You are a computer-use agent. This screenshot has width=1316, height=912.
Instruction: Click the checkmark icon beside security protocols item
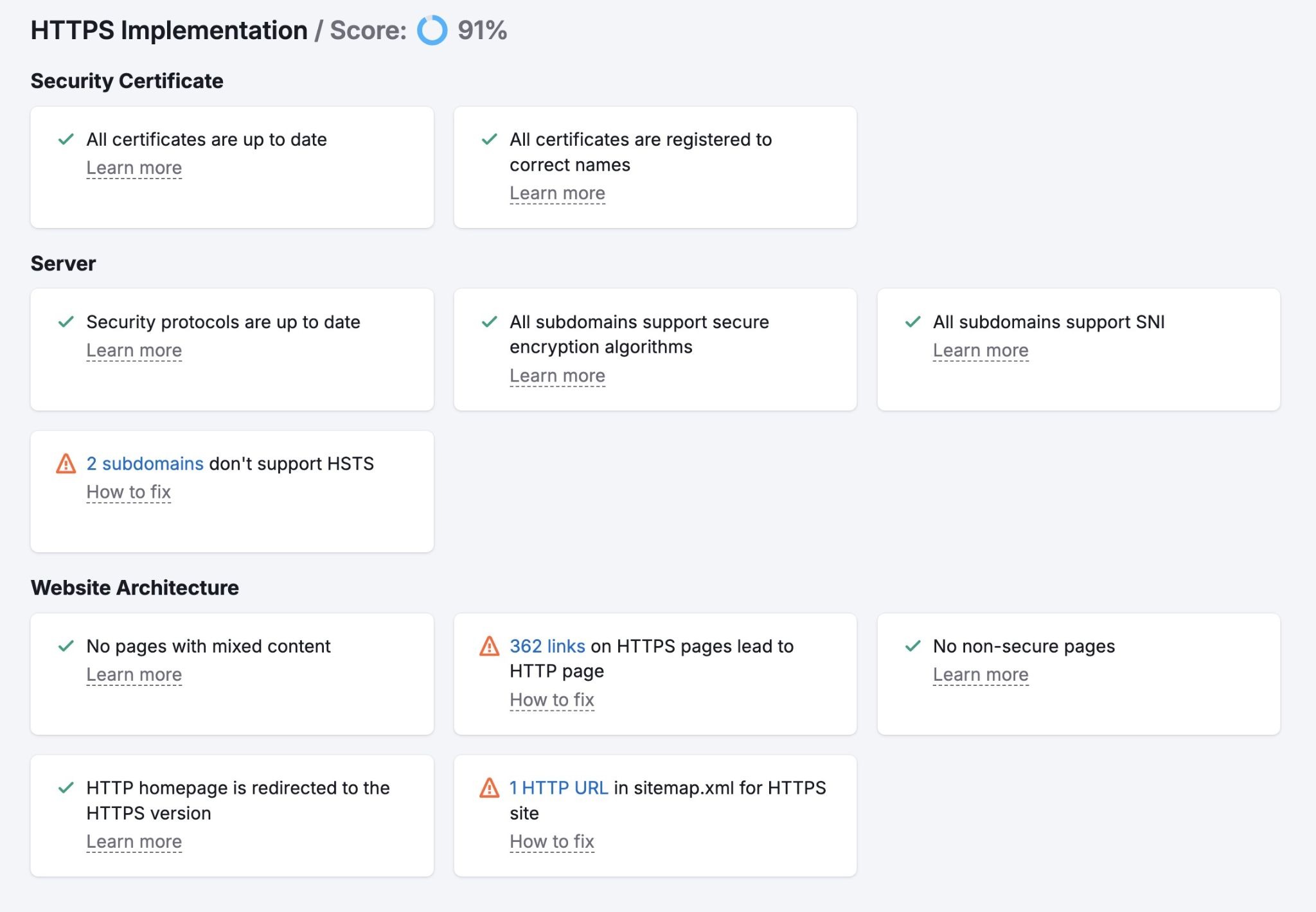pyautogui.click(x=66, y=322)
